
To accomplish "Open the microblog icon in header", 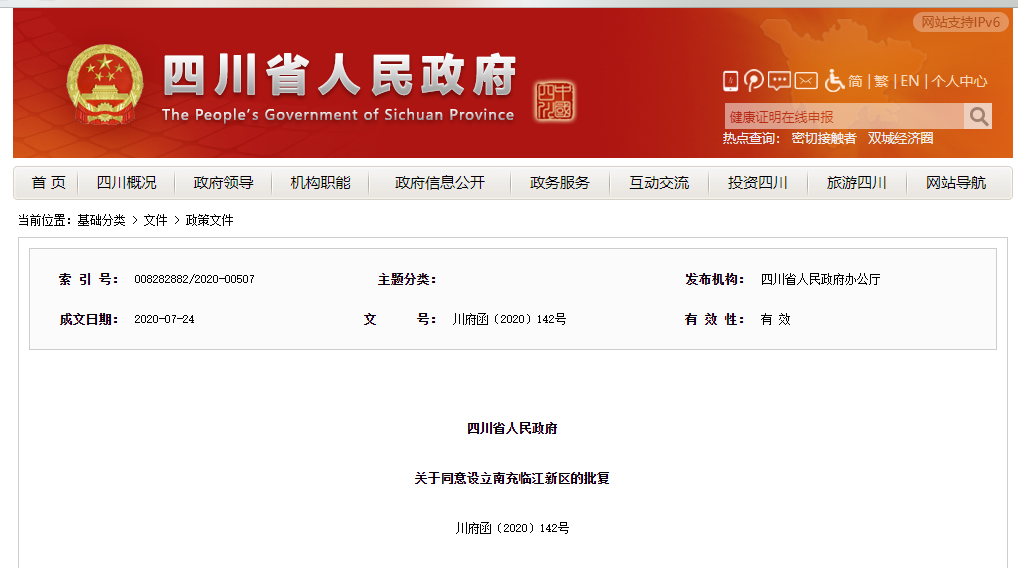I will tap(754, 81).
